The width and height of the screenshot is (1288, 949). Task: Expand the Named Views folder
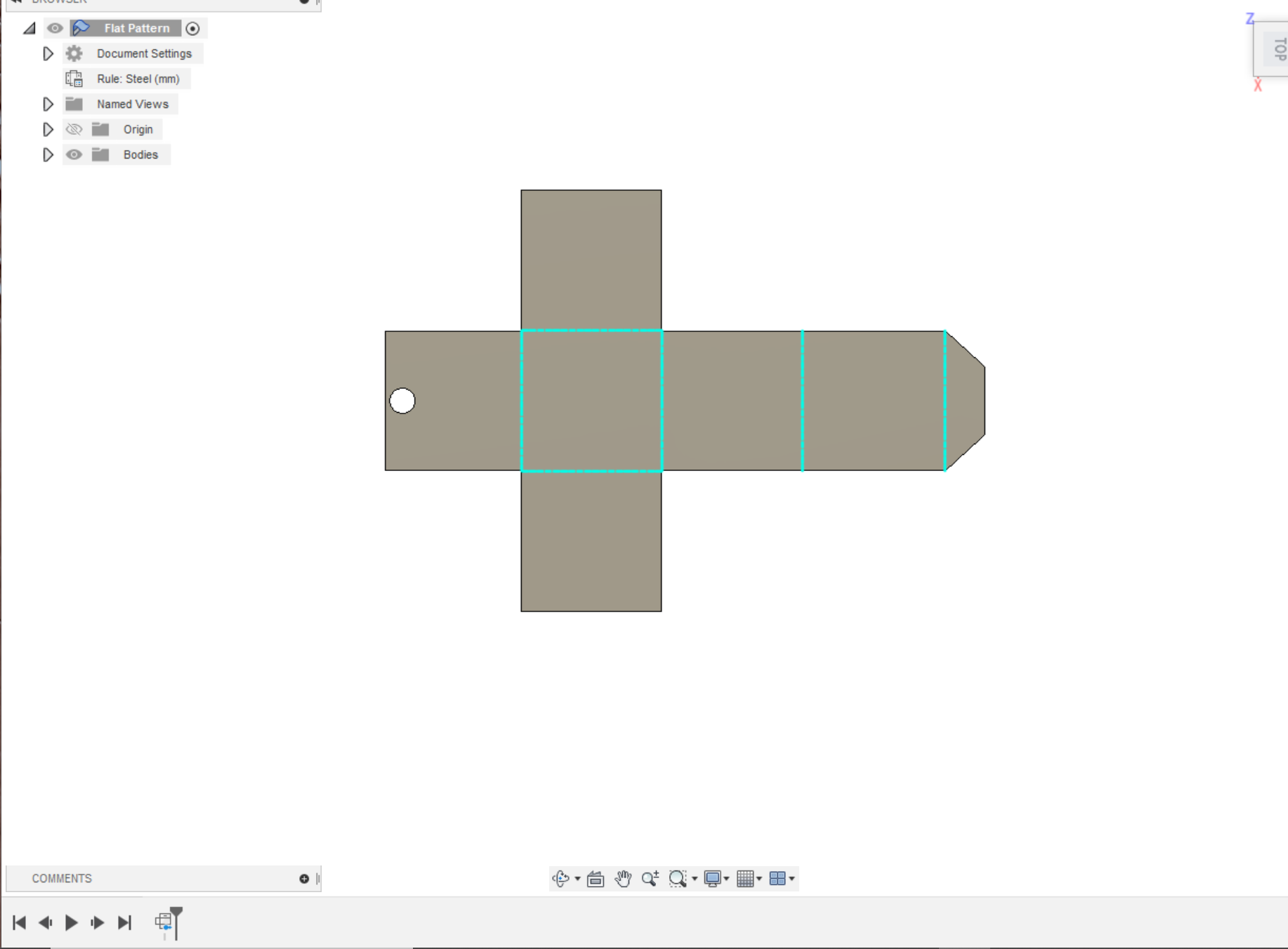(x=48, y=104)
